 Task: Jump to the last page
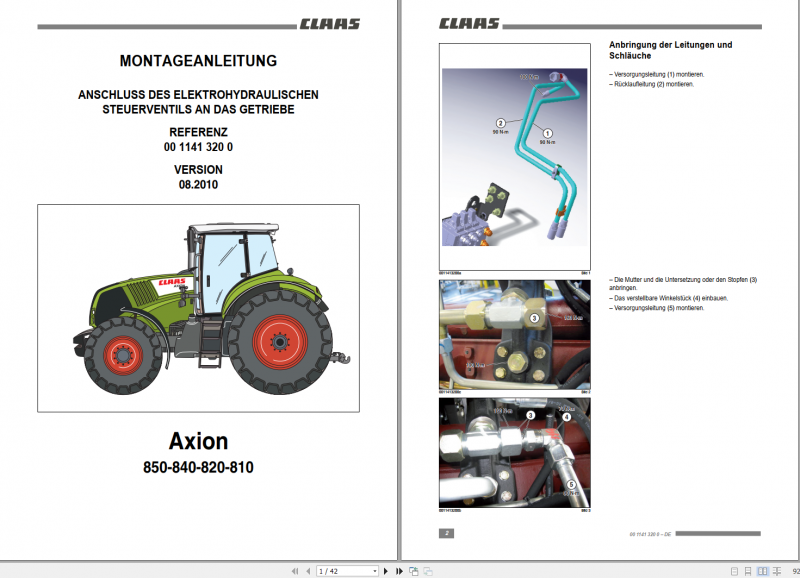pos(399,571)
